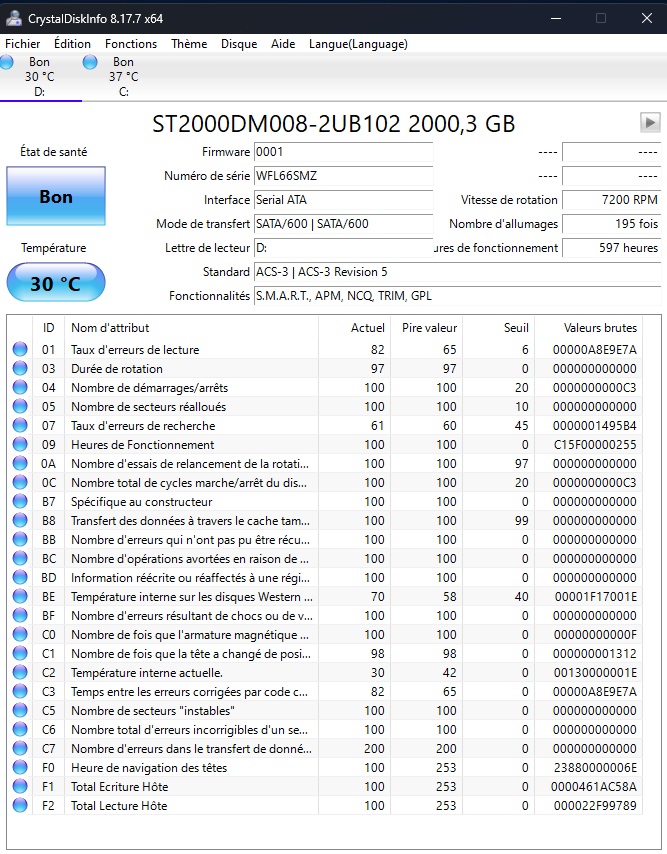667x854 pixels.
Task: Click status orb for attribute BC
Action: pos(20,558)
